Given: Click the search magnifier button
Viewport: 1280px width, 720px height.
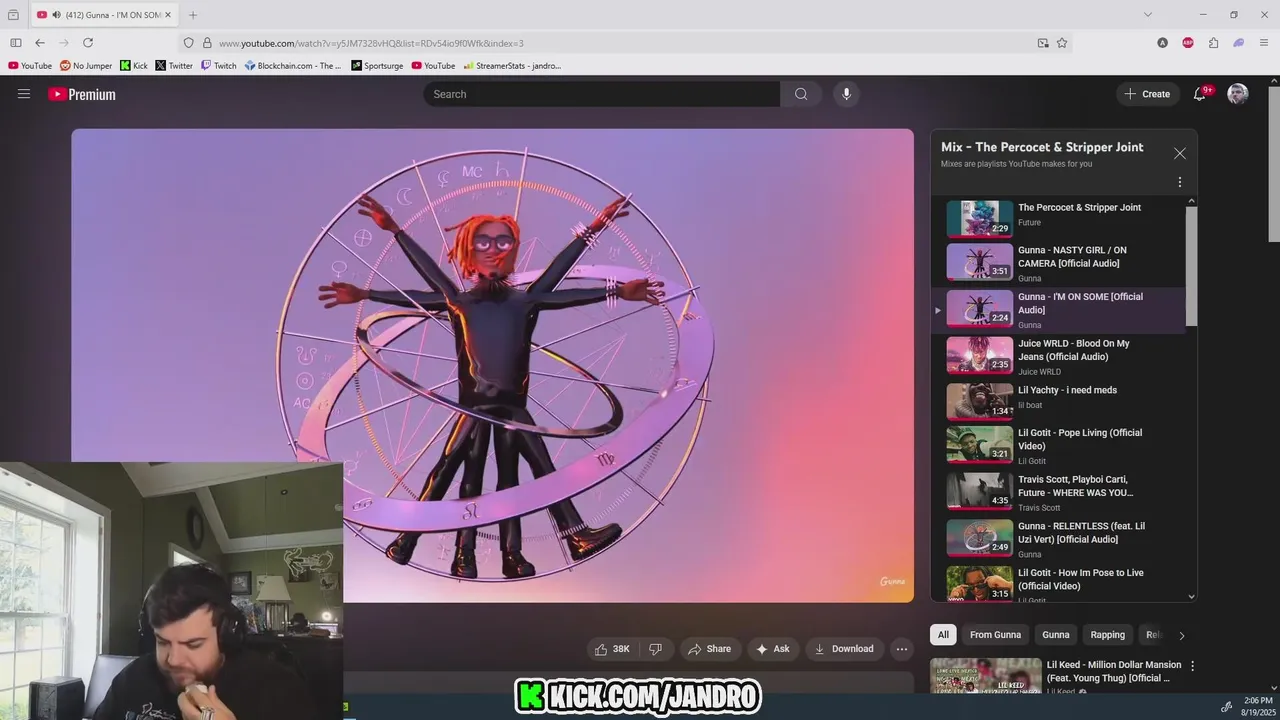Looking at the screenshot, I should (801, 94).
